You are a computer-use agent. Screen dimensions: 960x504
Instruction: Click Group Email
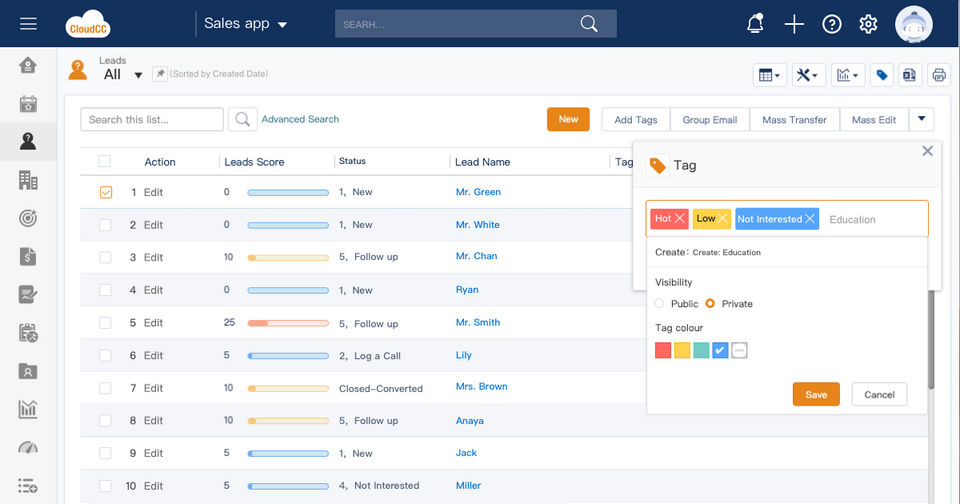pos(710,119)
